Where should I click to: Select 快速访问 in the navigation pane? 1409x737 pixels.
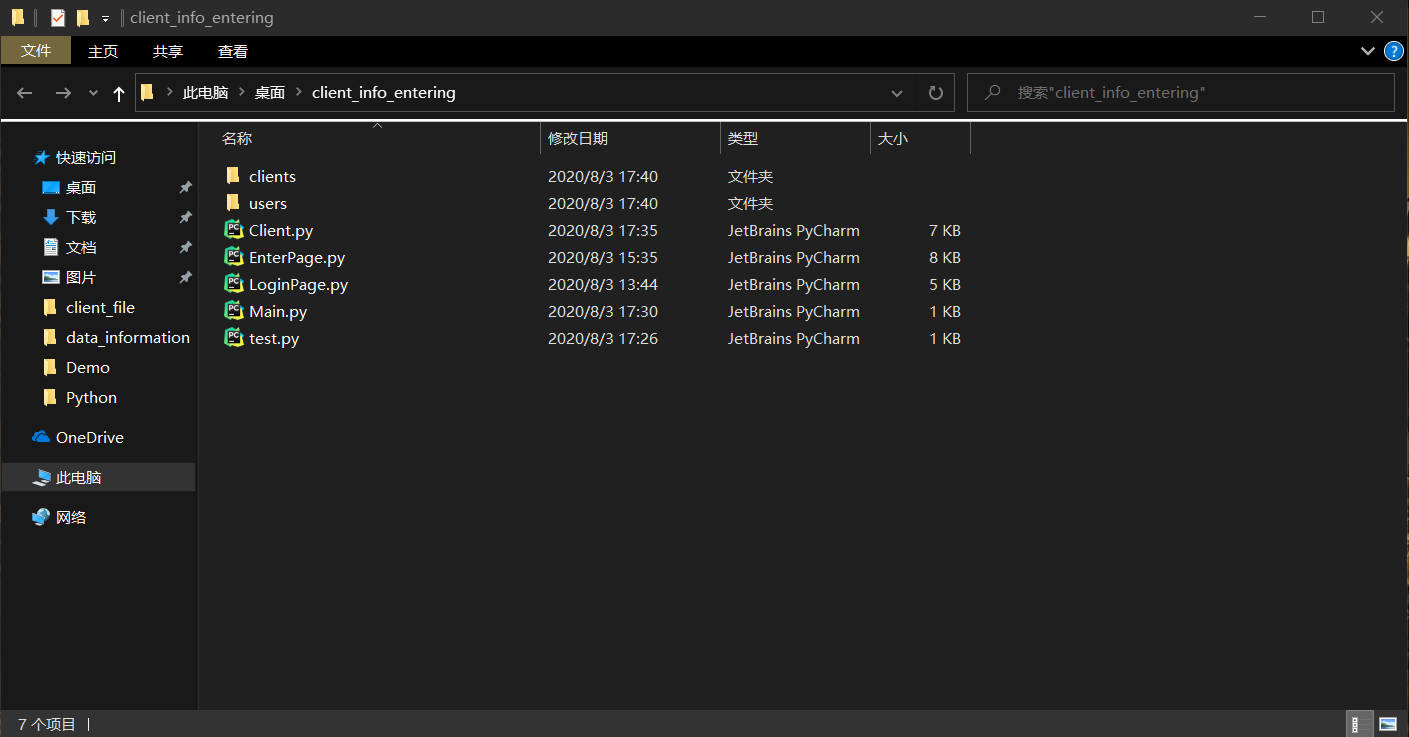[85, 157]
